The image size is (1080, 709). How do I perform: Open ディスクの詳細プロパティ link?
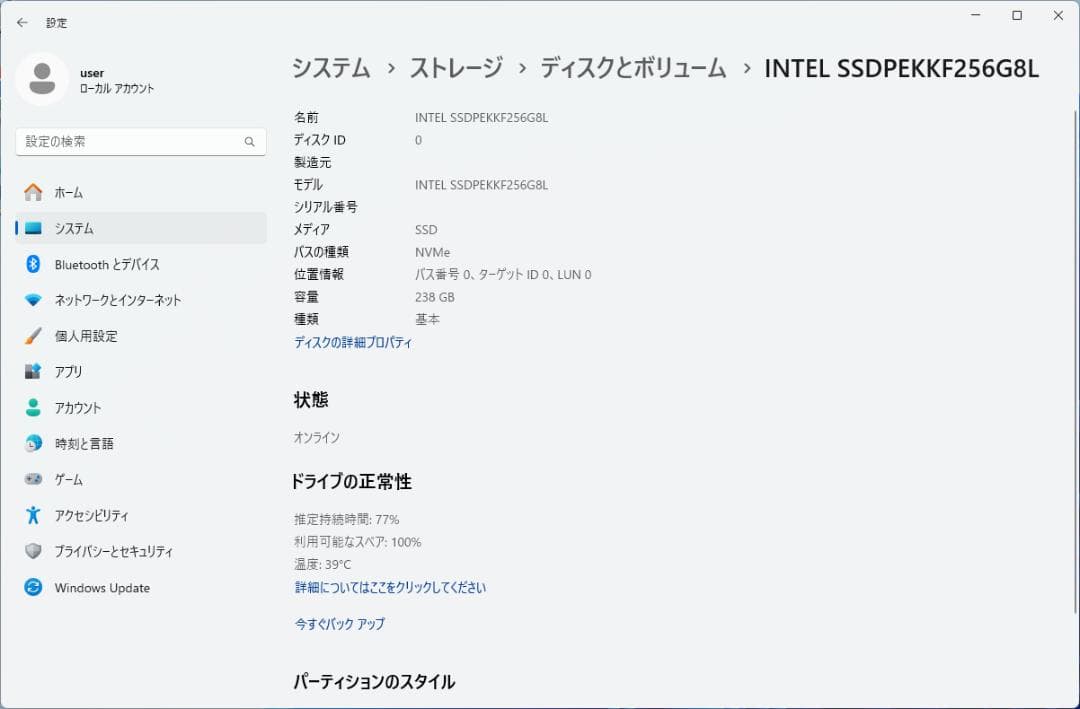tap(355, 342)
